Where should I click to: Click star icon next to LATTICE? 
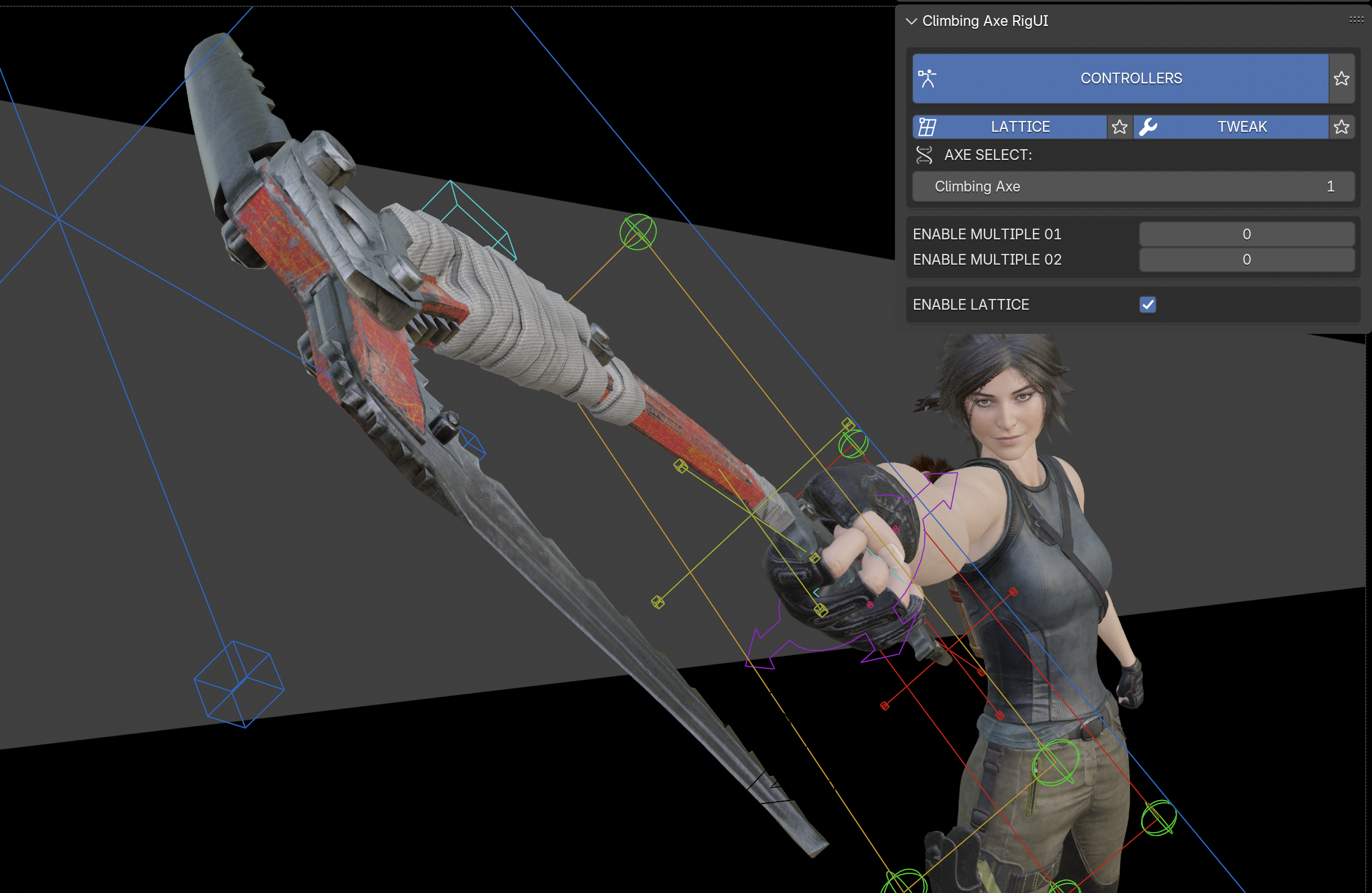click(1120, 127)
